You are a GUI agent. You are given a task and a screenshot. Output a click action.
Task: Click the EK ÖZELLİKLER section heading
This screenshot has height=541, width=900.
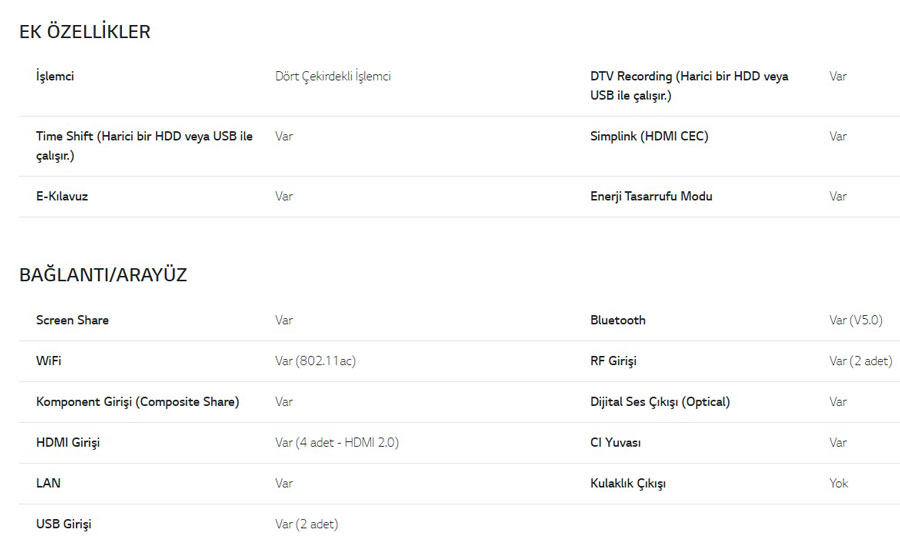[x=85, y=32]
